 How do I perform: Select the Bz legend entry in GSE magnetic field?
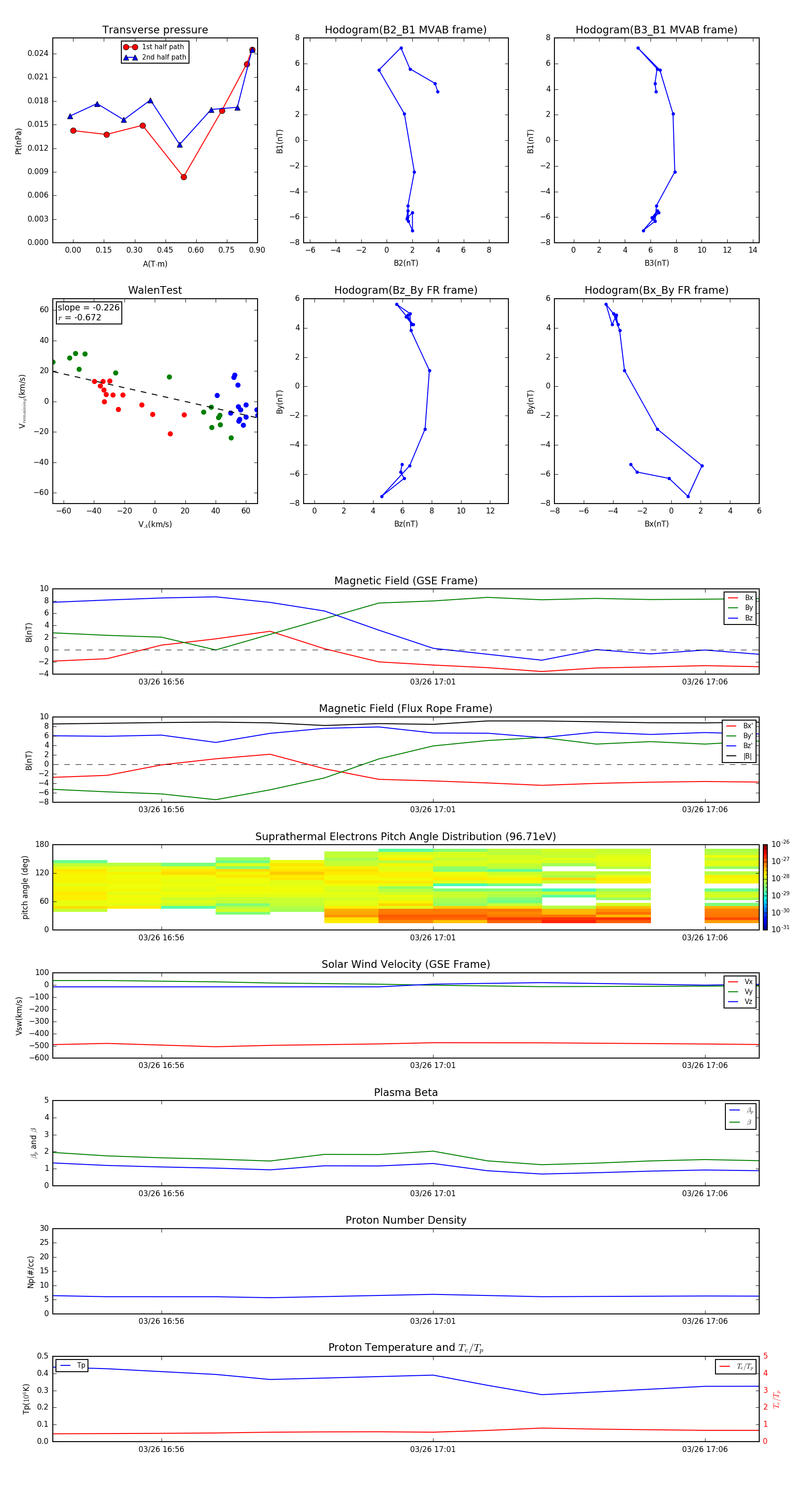pyautogui.click(x=740, y=618)
